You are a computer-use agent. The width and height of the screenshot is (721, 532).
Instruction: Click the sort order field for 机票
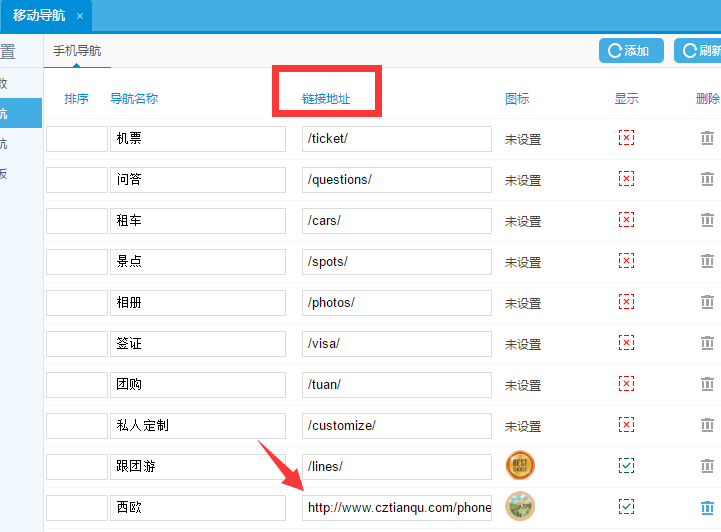[76, 139]
